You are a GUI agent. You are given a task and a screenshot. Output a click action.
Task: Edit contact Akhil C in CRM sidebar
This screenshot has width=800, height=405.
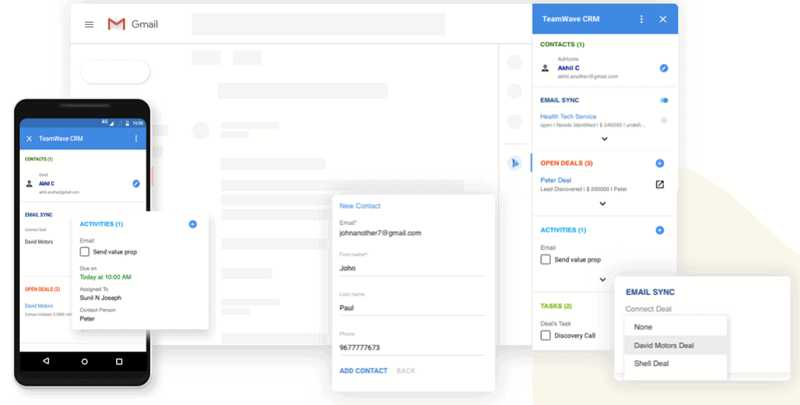point(664,68)
